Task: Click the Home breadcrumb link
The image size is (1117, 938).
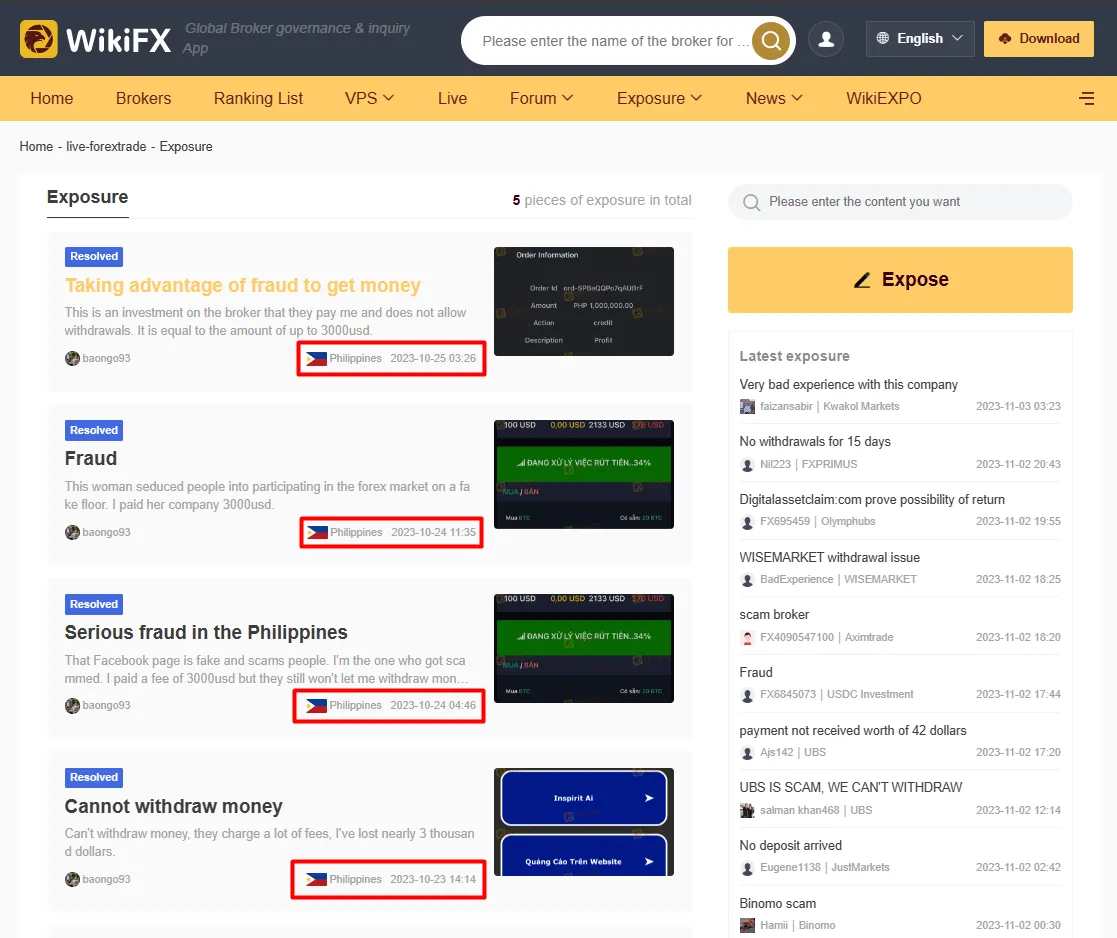Action: tap(36, 147)
